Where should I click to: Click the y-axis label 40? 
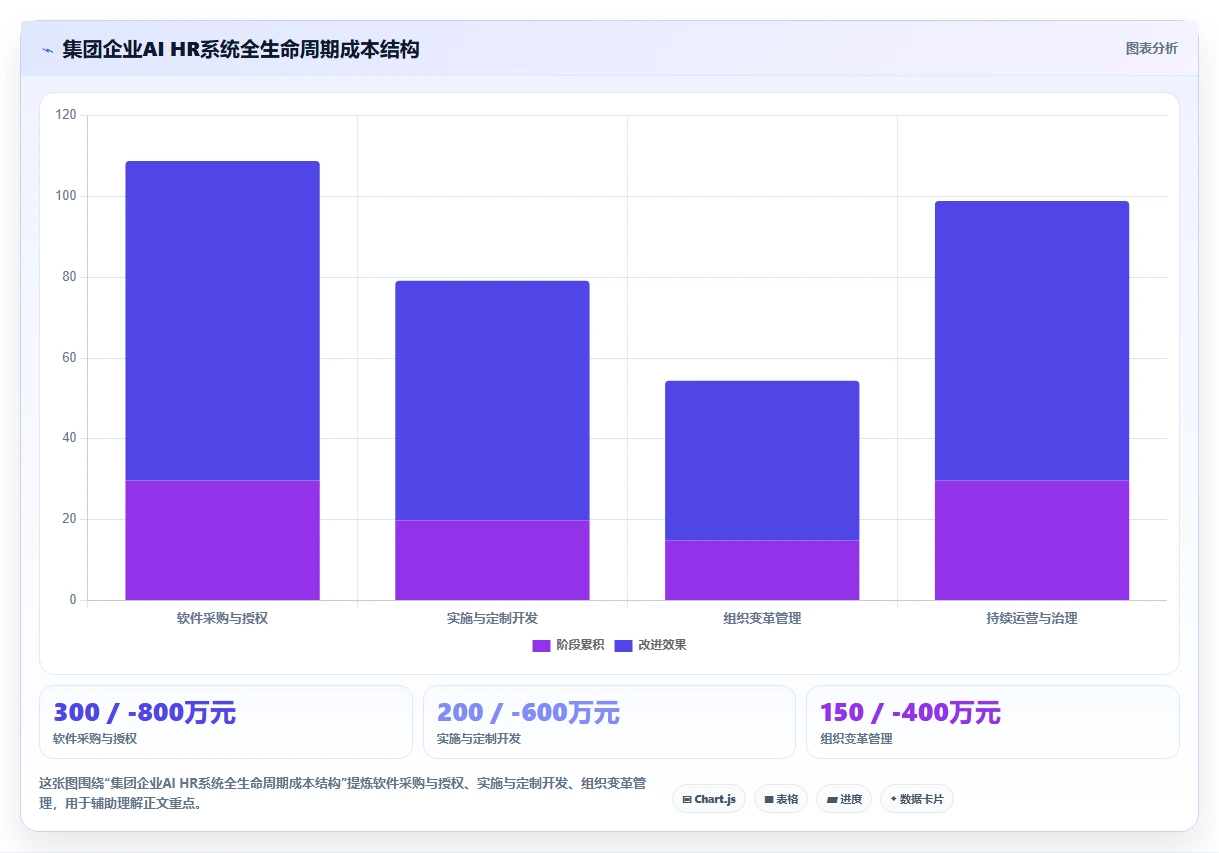coord(69,438)
